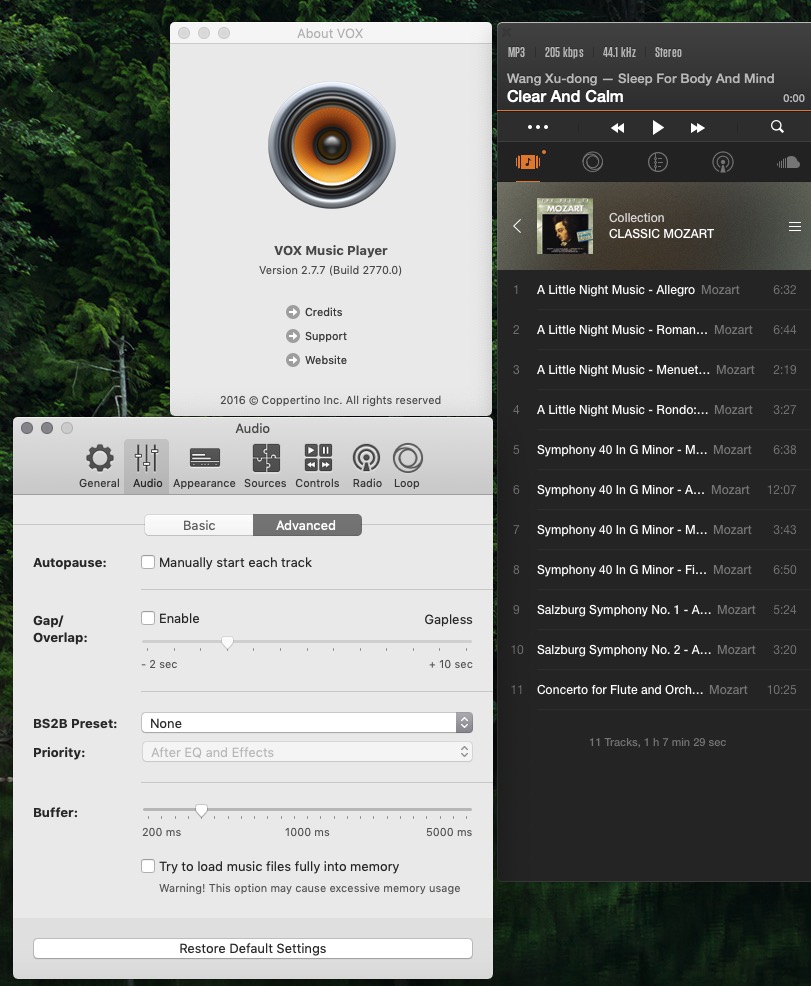Screen dimensions: 811x986
Task: Skip to previous track in VOX player
Action: (617, 128)
